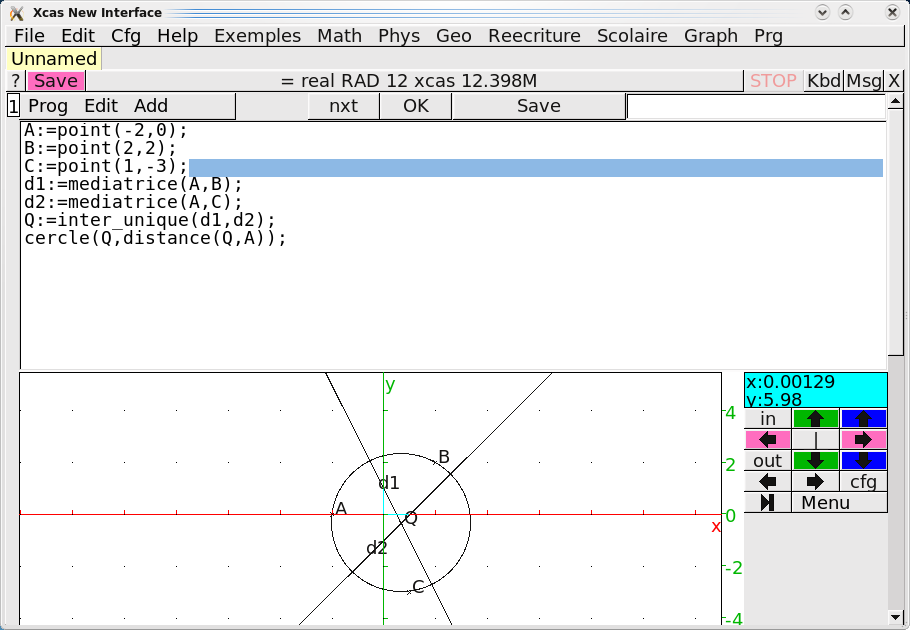The width and height of the screenshot is (910, 630).
Task: Open the Geo menu
Action: pyautogui.click(x=453, y=36)
